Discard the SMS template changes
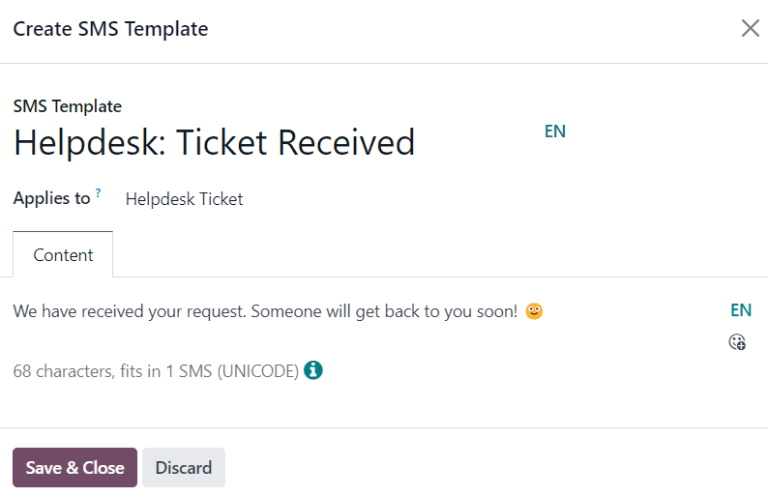 click(183, 467)
